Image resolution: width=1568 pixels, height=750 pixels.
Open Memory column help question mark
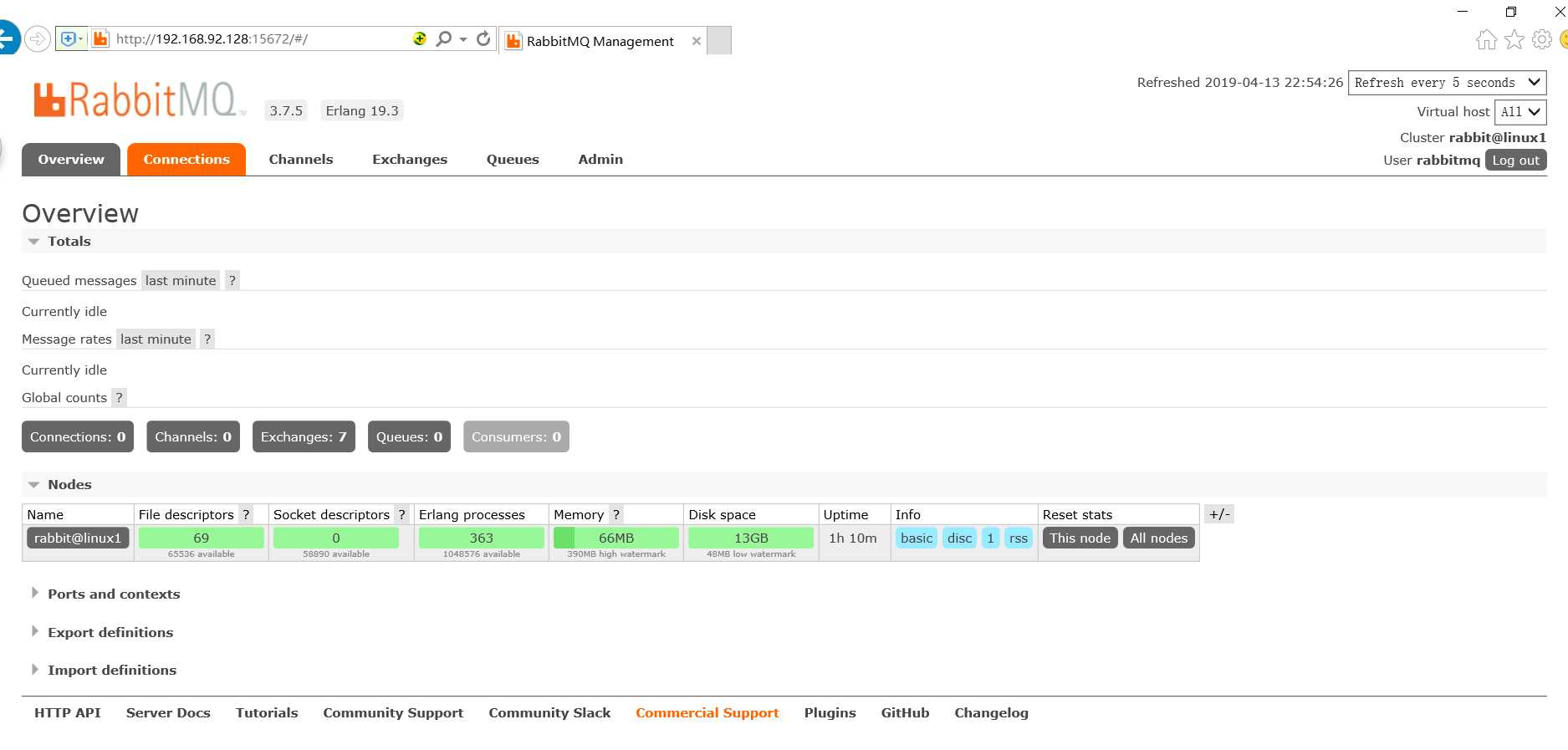pyautogui.click(x=615, y=515)
